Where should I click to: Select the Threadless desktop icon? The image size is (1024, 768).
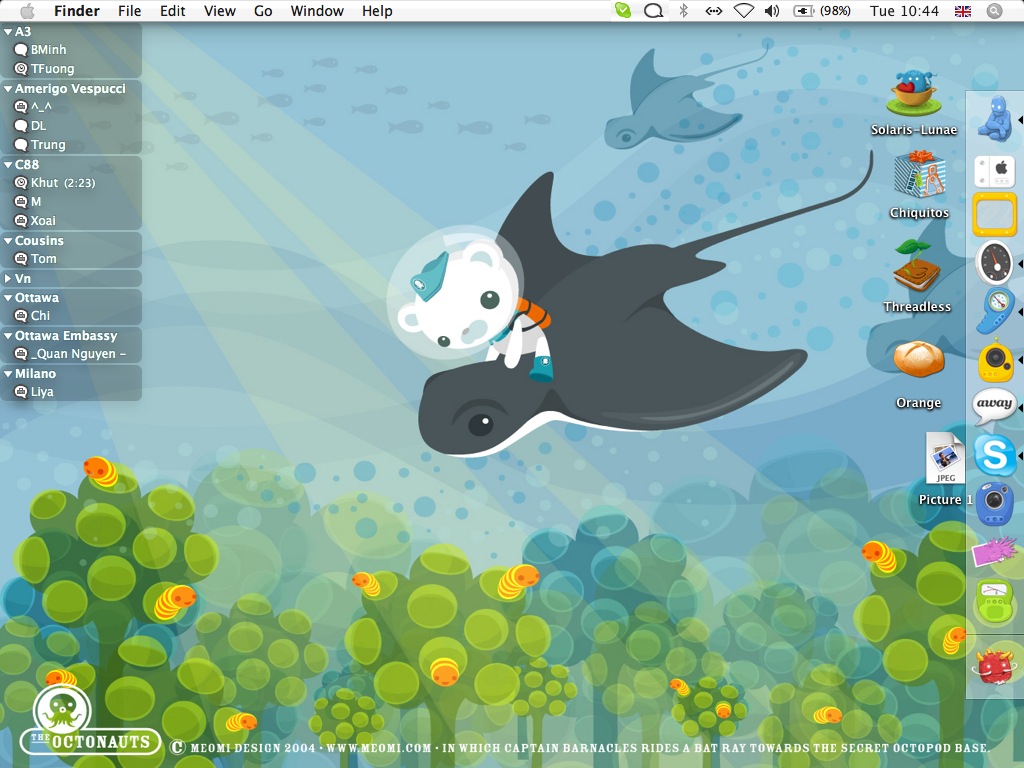917,266
